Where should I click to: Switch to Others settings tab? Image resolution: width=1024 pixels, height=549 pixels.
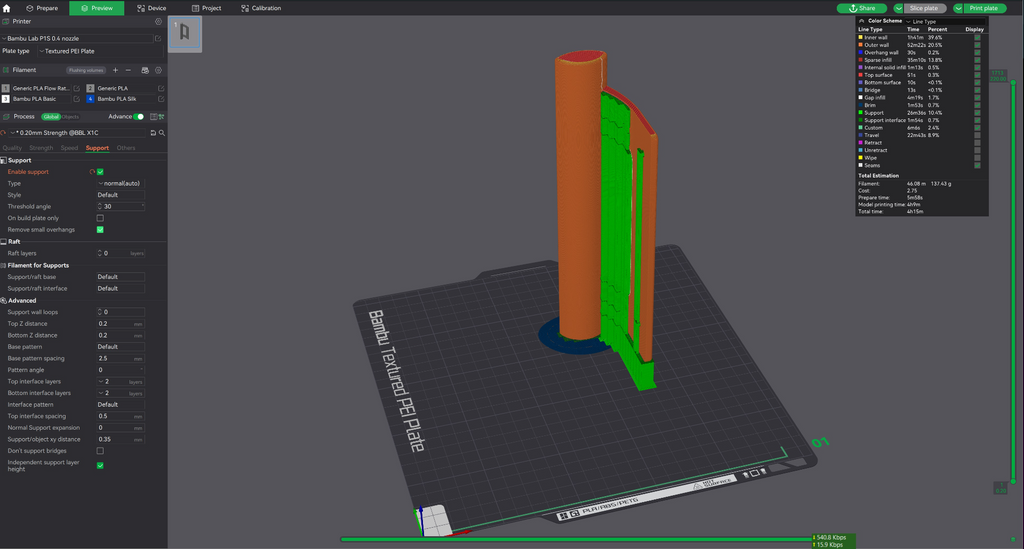pyautogui.click(x=126, y=148)
